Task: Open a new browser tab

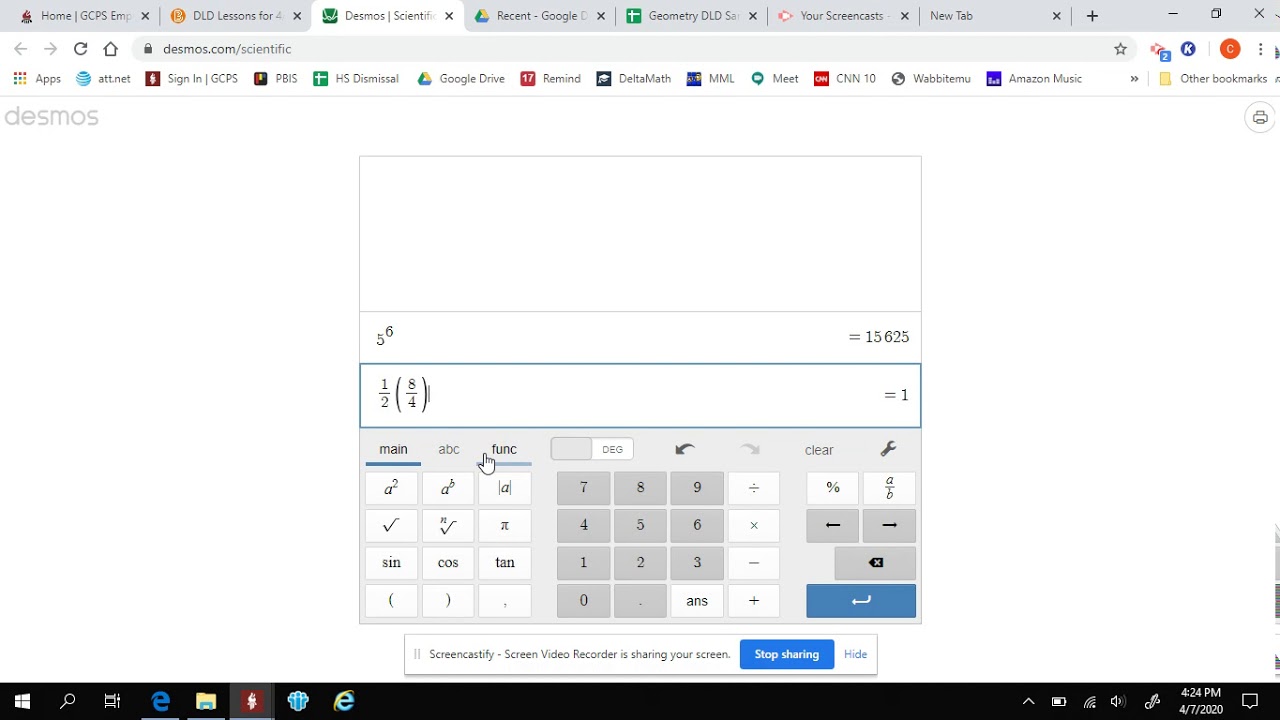Action: tap(1092, 16)
